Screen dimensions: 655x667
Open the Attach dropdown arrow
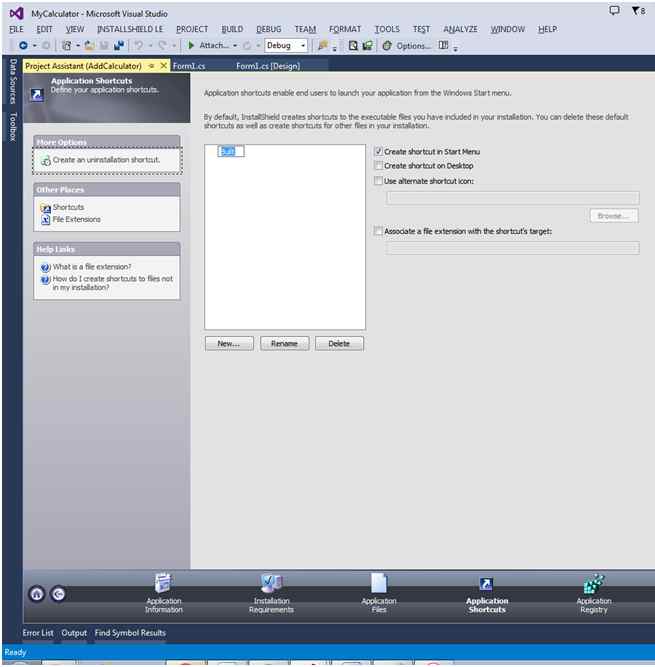click(x=235, y=46)
